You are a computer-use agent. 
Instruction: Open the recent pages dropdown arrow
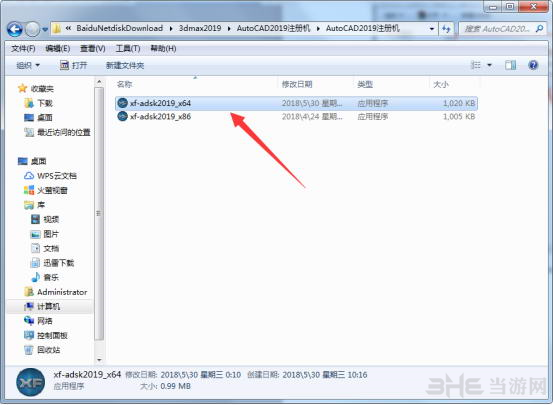click(x=45, y=30)
